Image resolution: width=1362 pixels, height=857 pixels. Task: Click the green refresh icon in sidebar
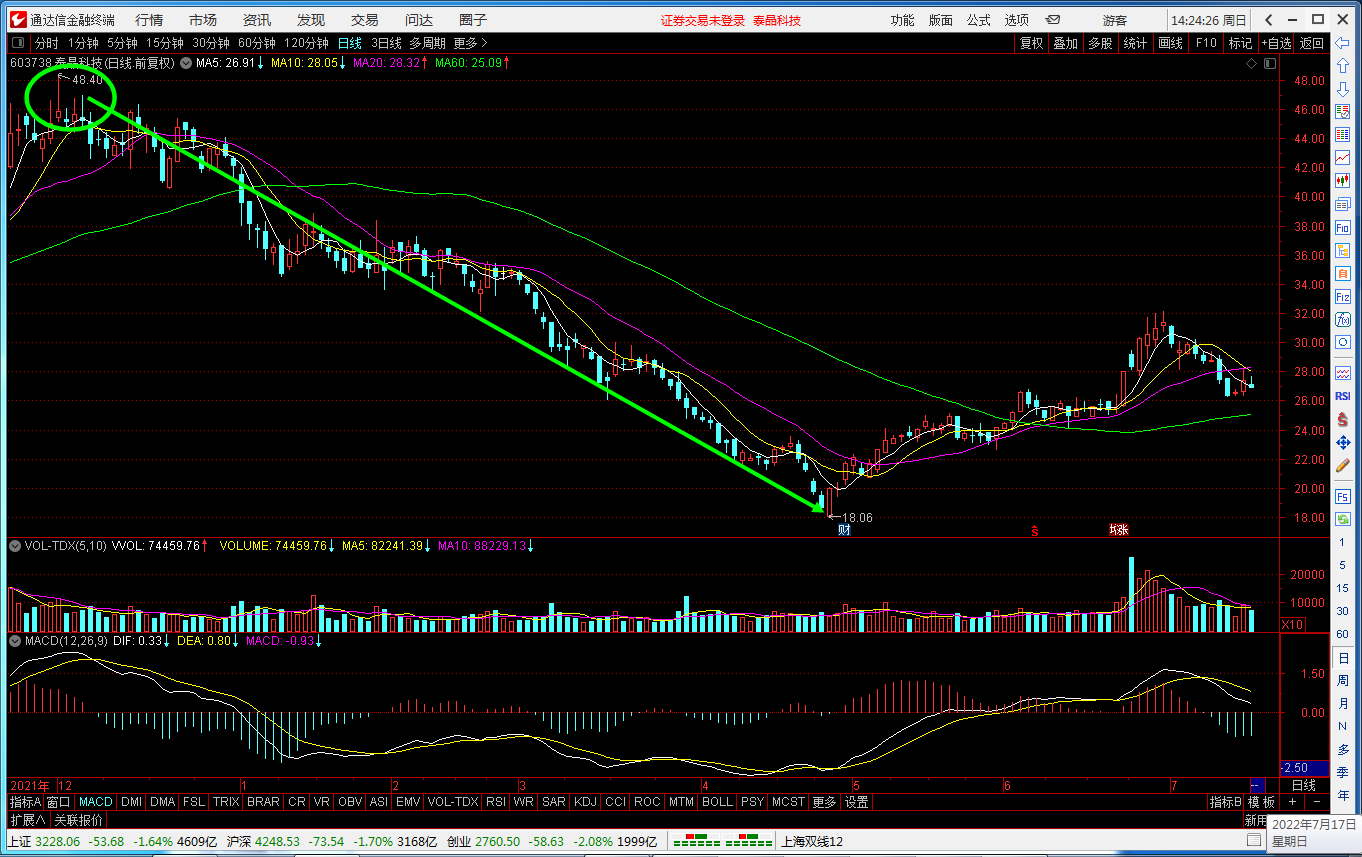[1343, 519]
